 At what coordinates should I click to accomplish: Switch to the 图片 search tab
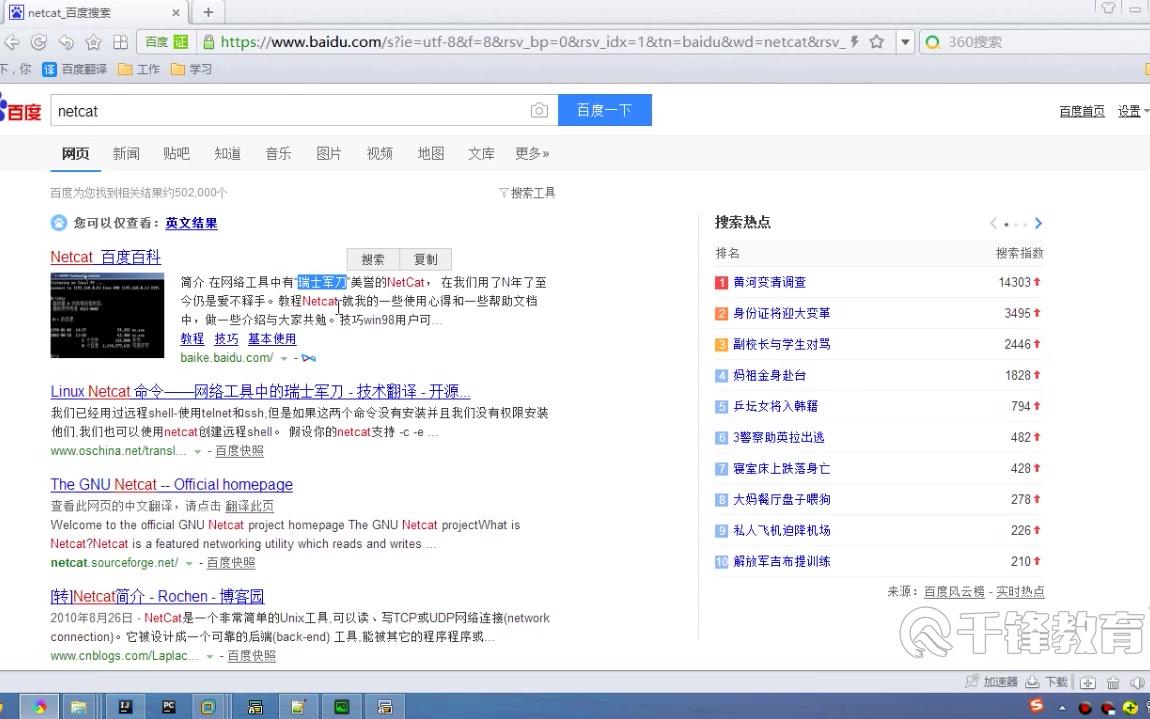[329, 153]
